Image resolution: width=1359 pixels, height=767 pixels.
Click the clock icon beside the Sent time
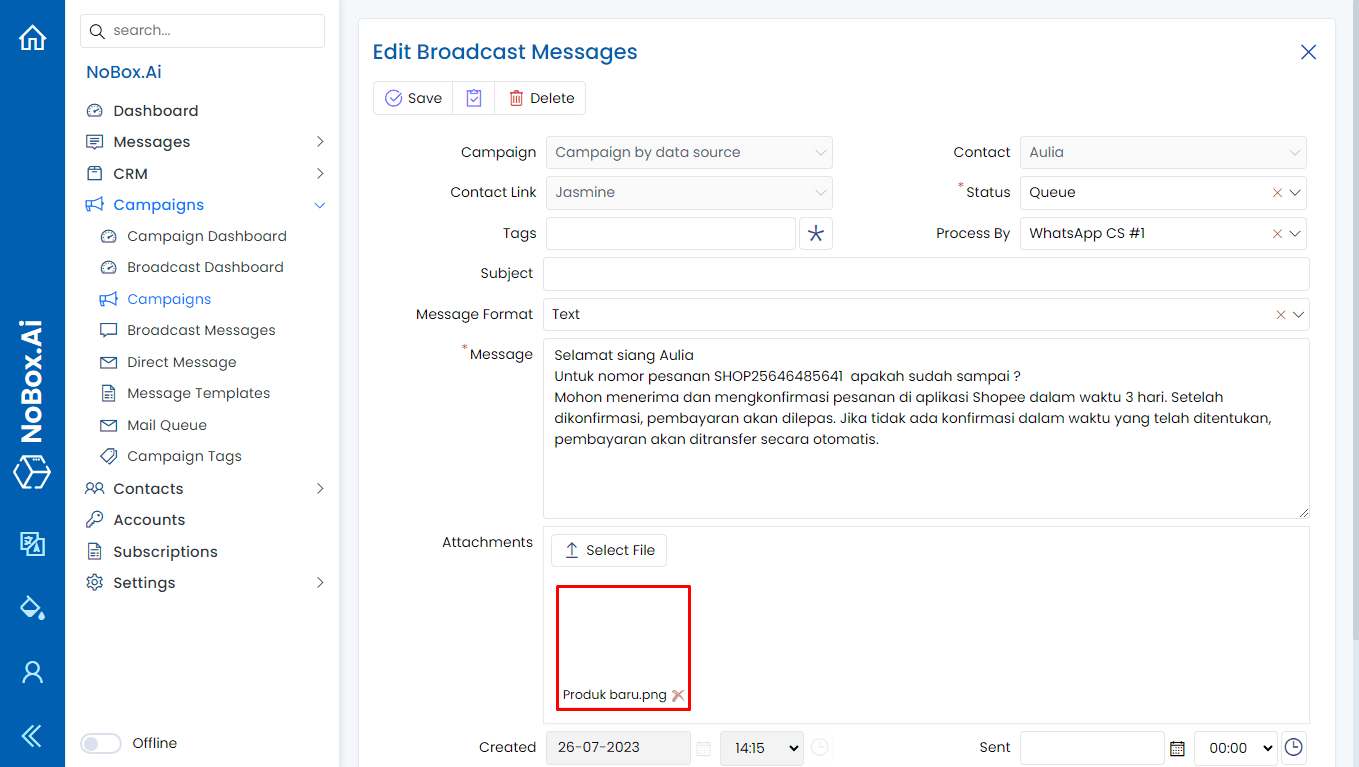(x=1293, y=747)
